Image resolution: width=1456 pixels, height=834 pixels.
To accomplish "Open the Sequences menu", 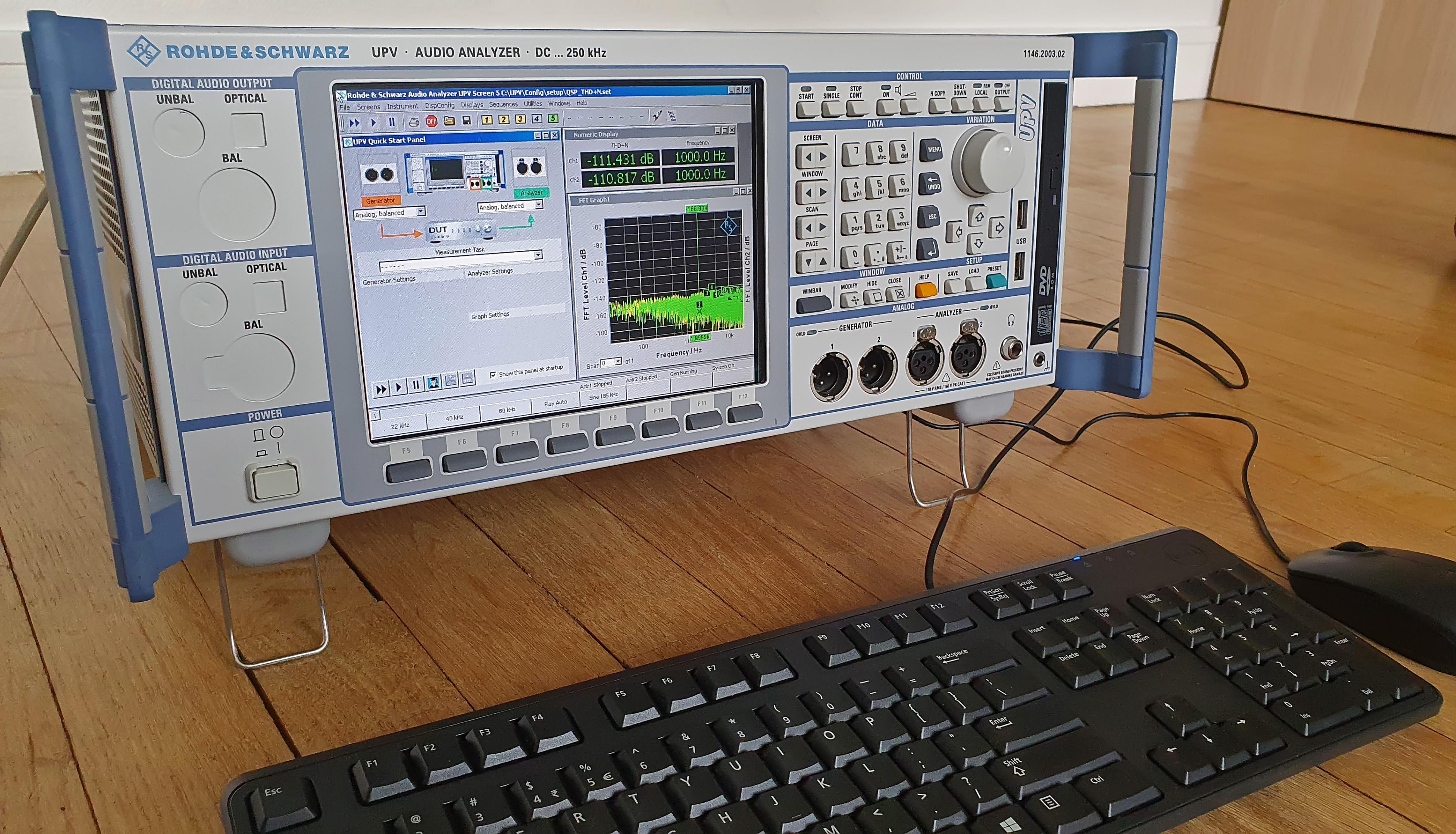I will [503, 104].
